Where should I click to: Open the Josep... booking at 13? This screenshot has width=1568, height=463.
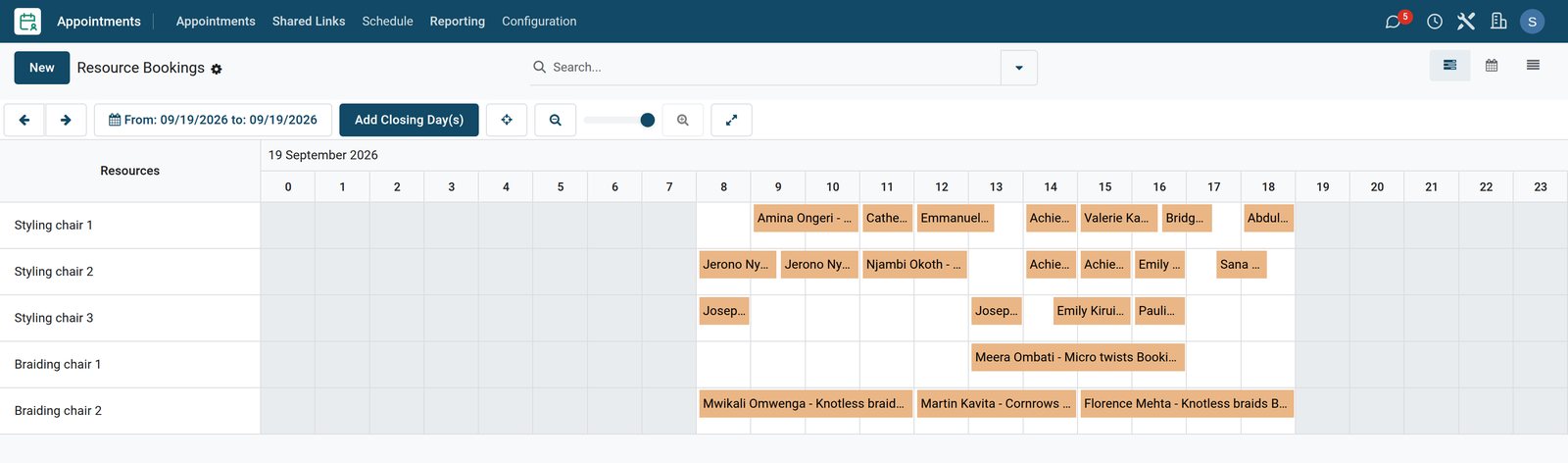(997, 310)
